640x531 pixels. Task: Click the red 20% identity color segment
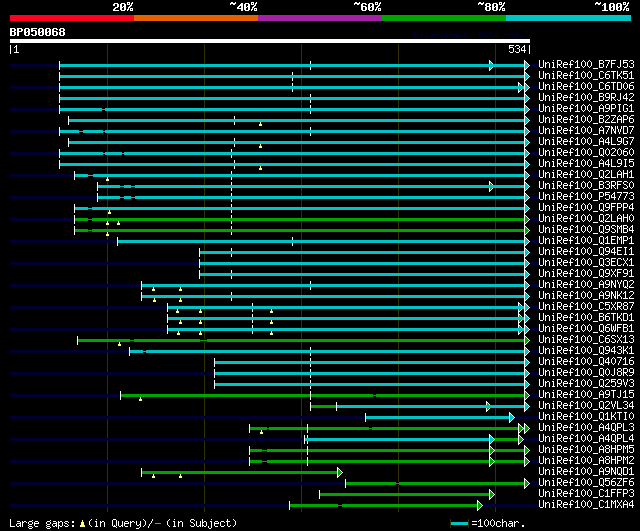(72, 18)
